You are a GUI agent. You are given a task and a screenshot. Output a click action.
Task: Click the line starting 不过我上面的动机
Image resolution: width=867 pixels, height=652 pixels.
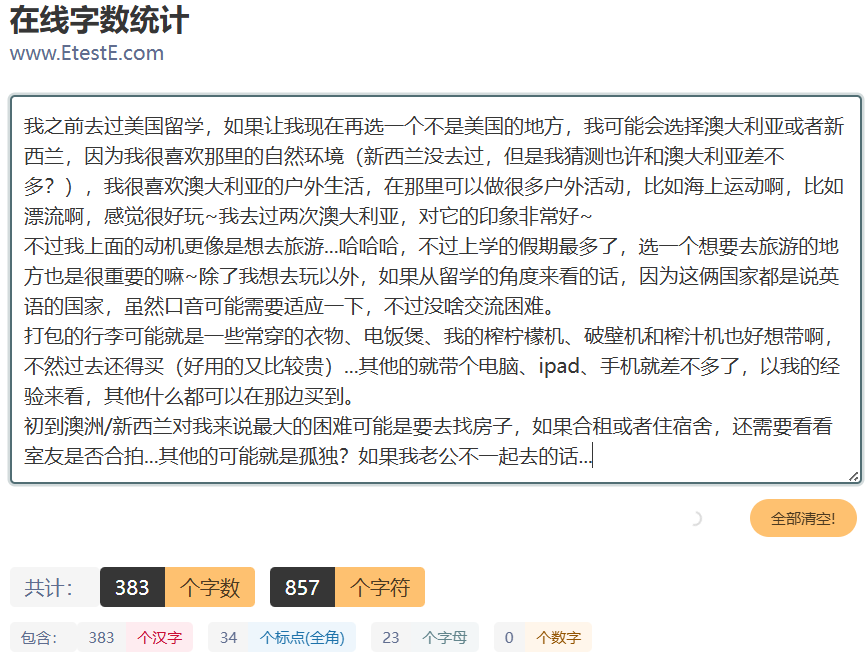tap(431, 246)
